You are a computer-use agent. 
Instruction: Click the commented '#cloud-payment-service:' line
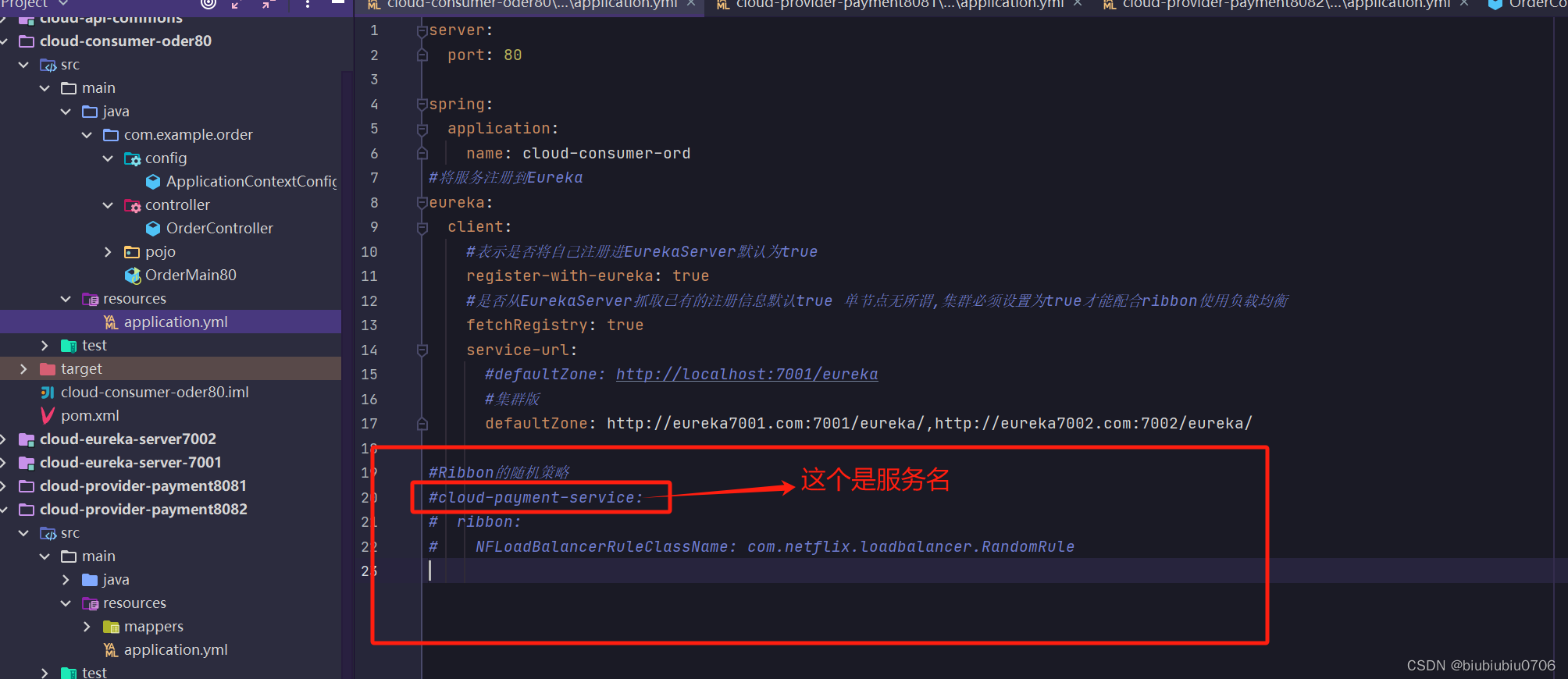pos(536,498)
